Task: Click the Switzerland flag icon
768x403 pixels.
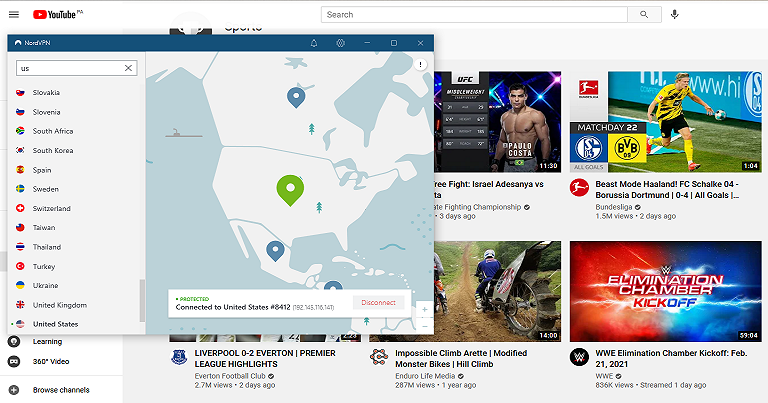Action: 20,208
